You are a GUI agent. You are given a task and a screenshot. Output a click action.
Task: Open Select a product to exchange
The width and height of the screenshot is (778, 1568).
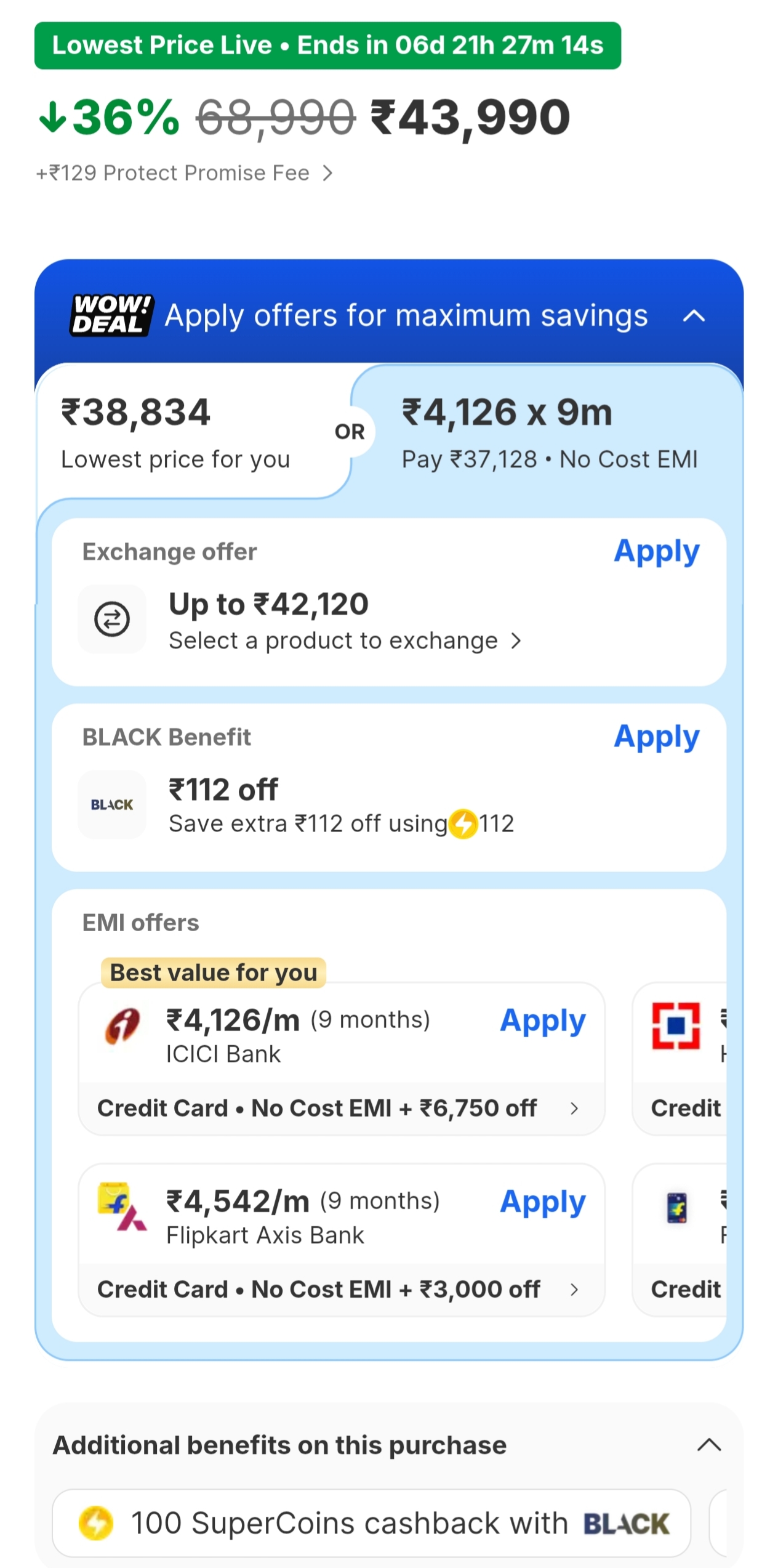[x=345, y=641]
